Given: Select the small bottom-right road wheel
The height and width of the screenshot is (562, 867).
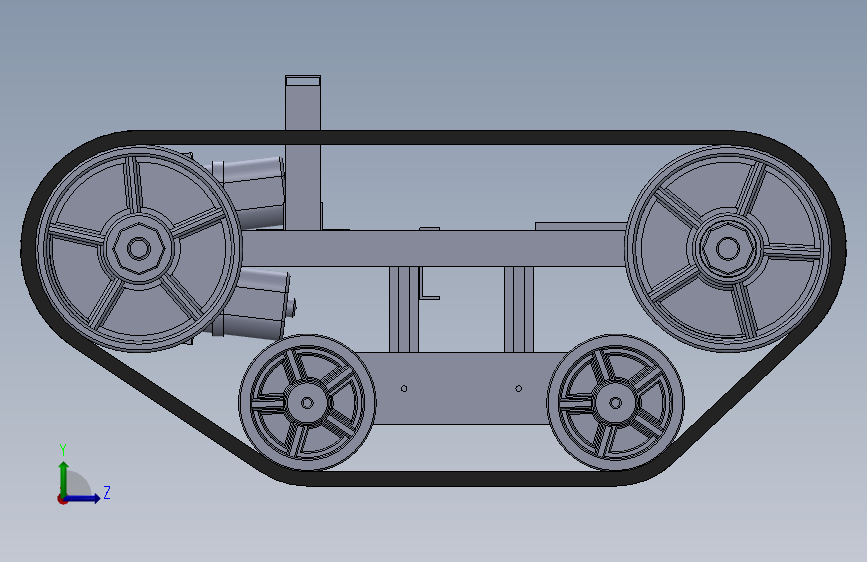Looking at the screenshot, I should pos(615,403).
